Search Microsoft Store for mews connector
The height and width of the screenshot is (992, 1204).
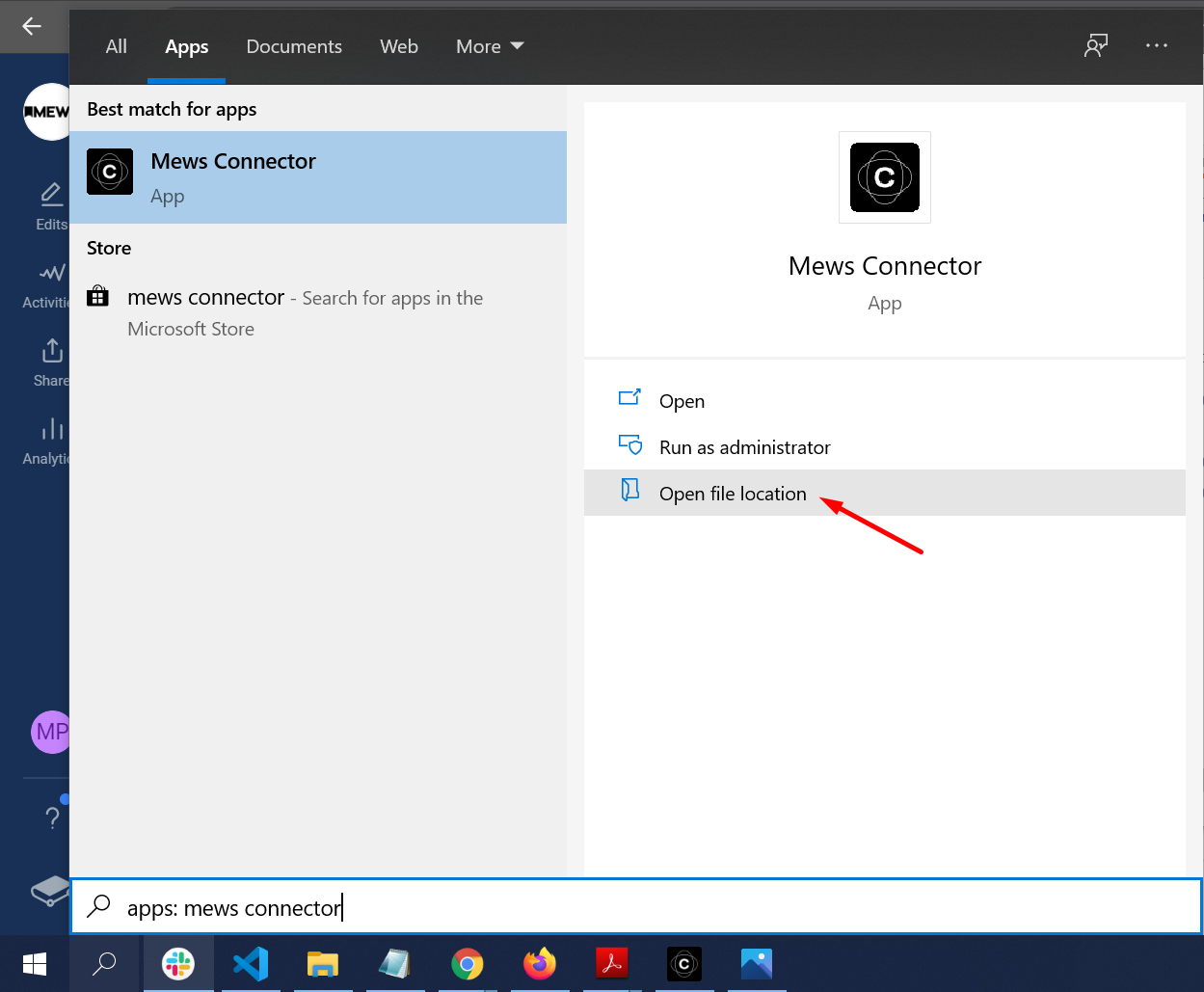coord(305,312)
